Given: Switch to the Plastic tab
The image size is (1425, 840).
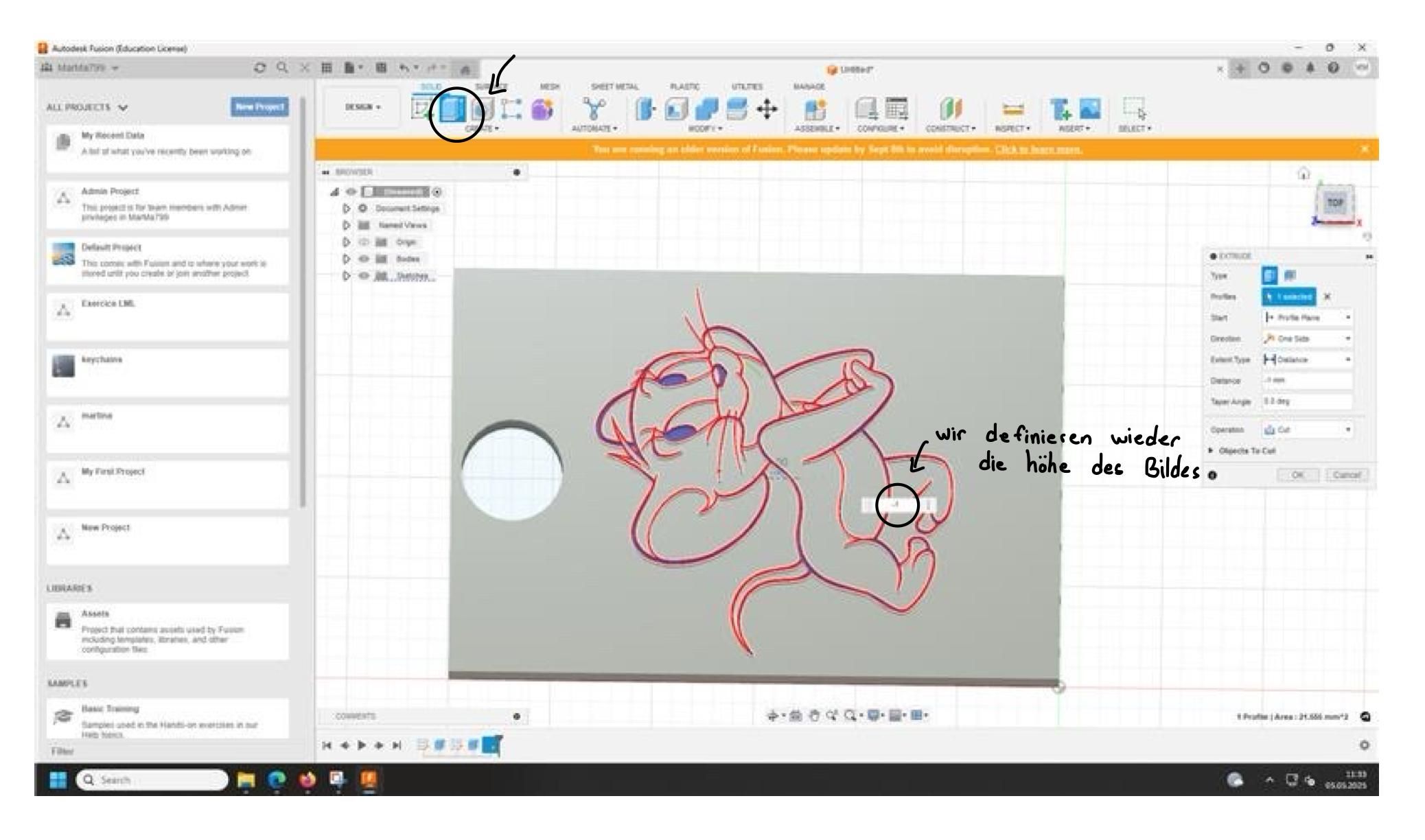Looking at the screenshot, I should coord(685,86).
